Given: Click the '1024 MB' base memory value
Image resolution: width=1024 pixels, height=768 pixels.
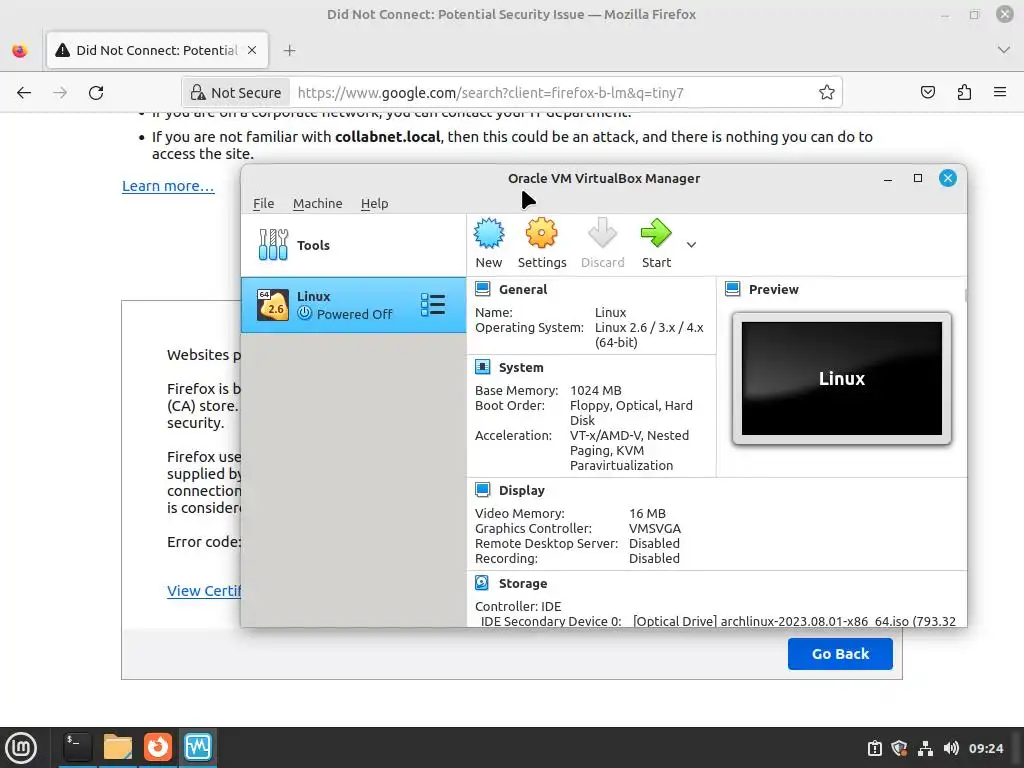Looking at the screenshot, I should coord(596,391).
